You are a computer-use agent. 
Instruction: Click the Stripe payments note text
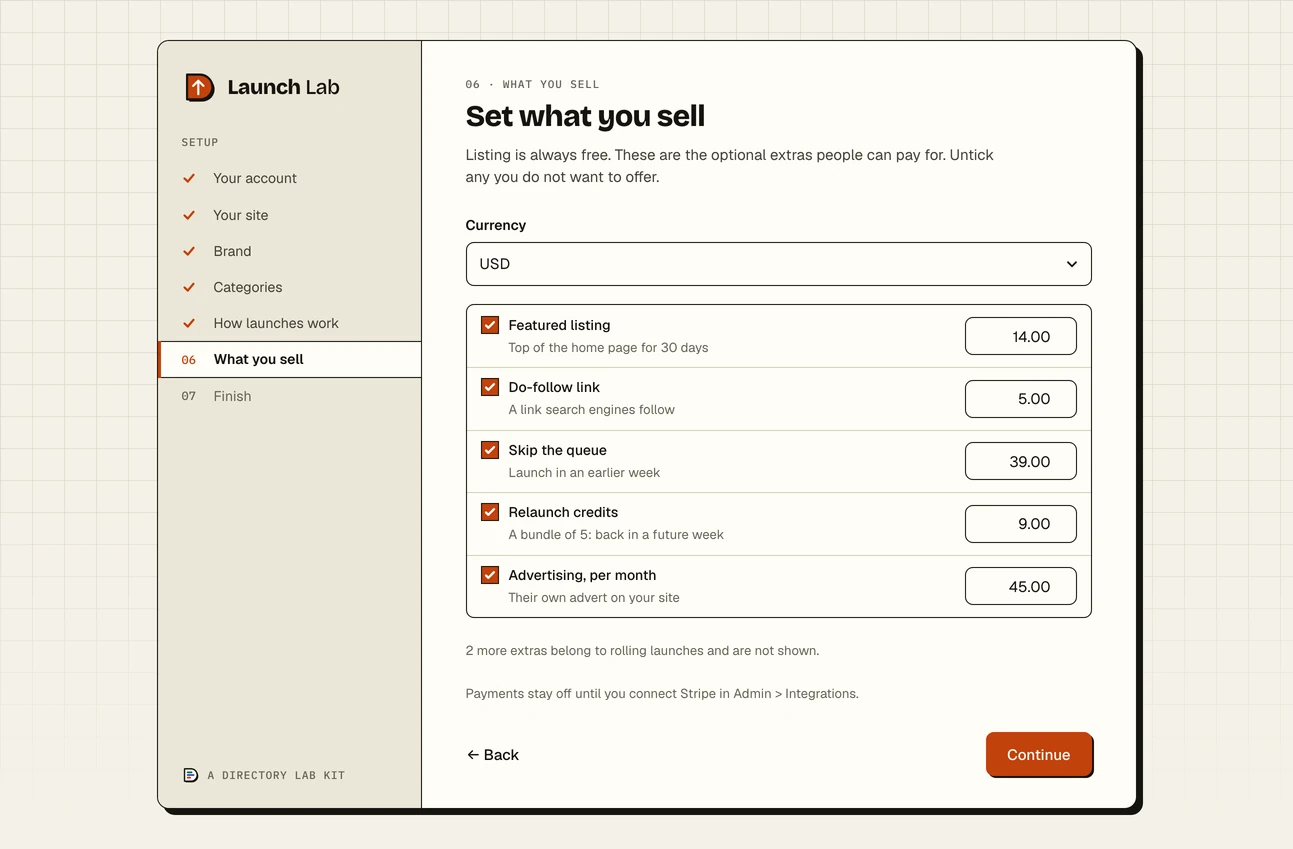coord(662,694)
